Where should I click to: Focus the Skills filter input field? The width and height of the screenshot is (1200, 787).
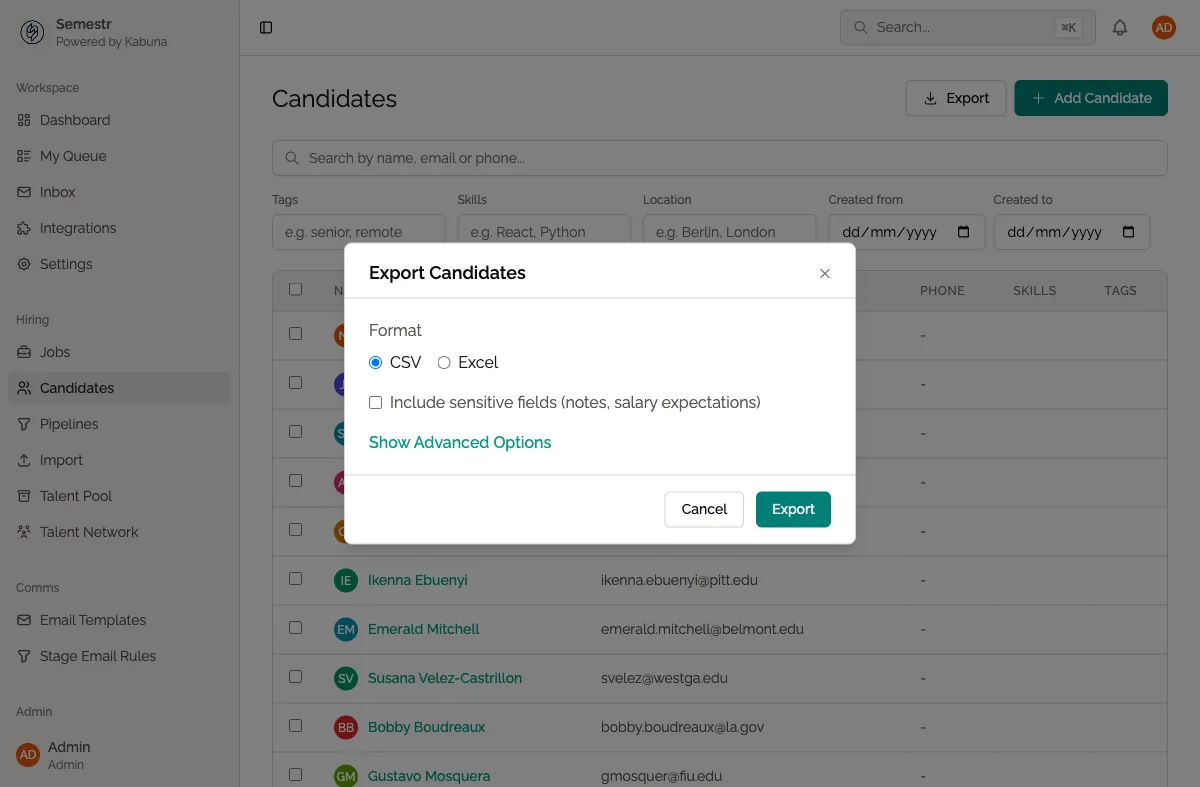point(543,231)
